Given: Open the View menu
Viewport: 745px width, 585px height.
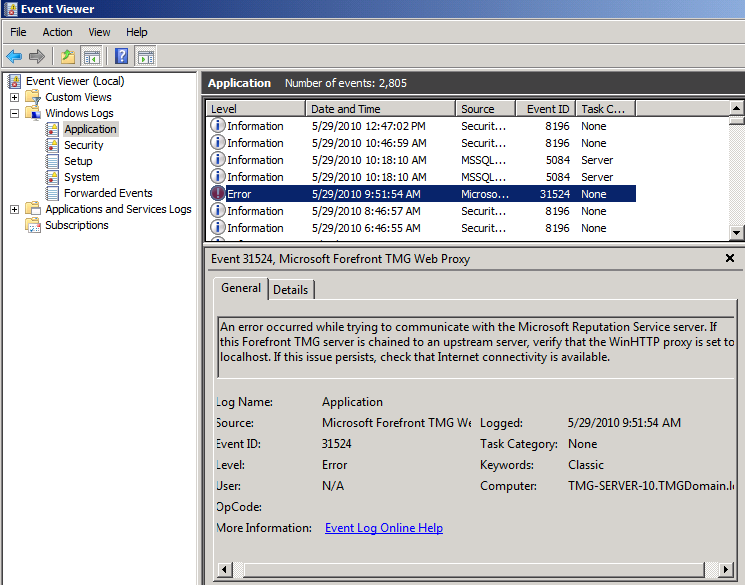Looking at the screenshot, I should pyautogui.click(x=99, y=32).
